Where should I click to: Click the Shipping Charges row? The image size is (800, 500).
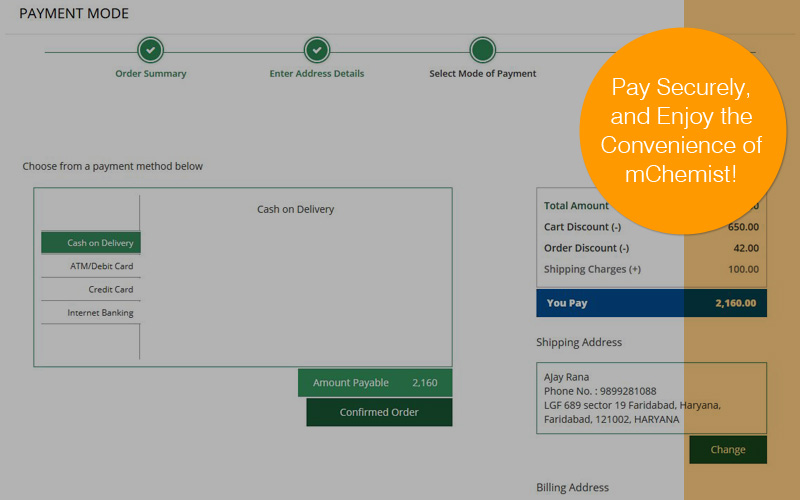tap(651, 270)
